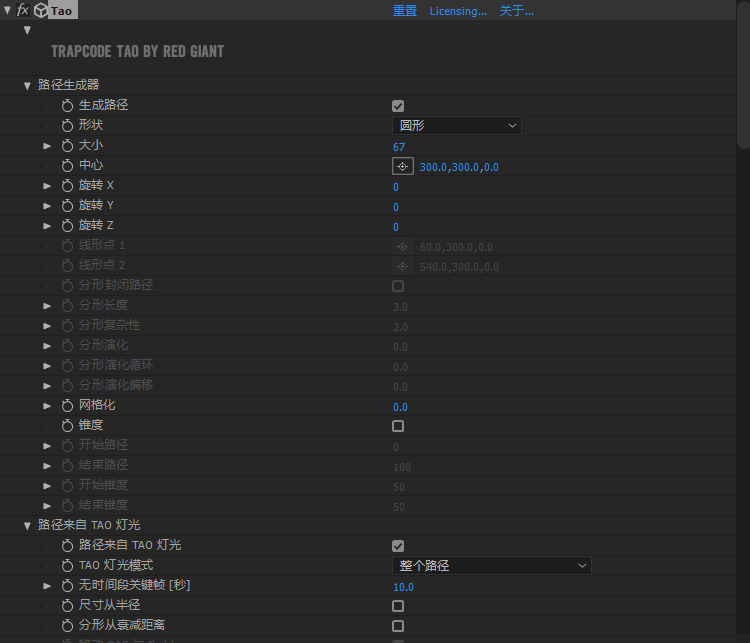Click the 路径生成器 group label
Viewport: 750px width, 643px height.
68,85
